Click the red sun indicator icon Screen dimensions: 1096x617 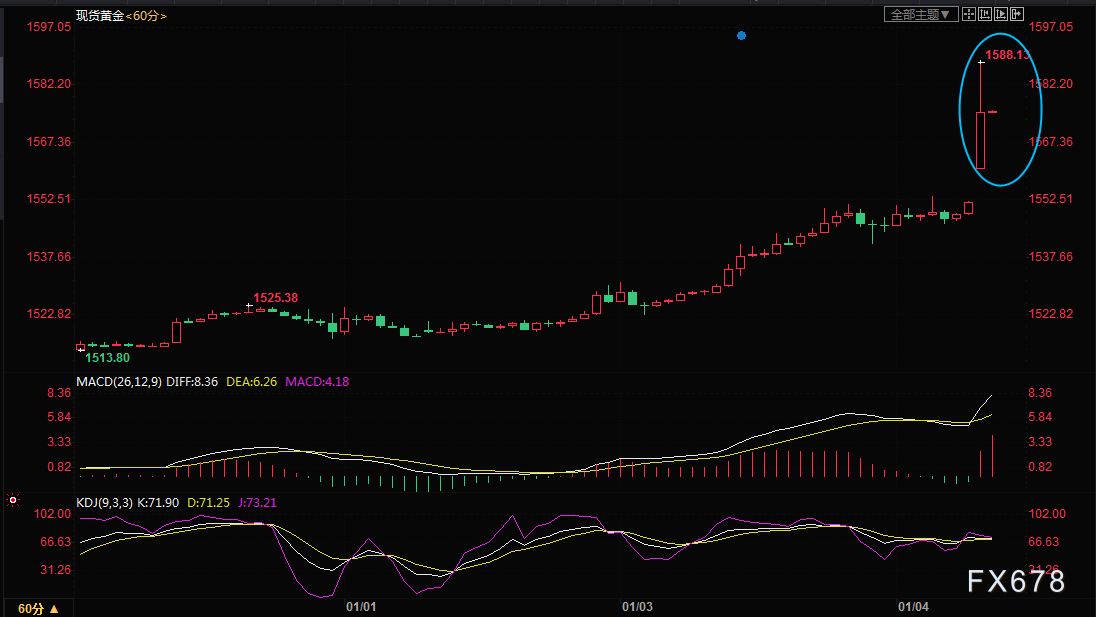pyautogui.click(x=13, y=500)
